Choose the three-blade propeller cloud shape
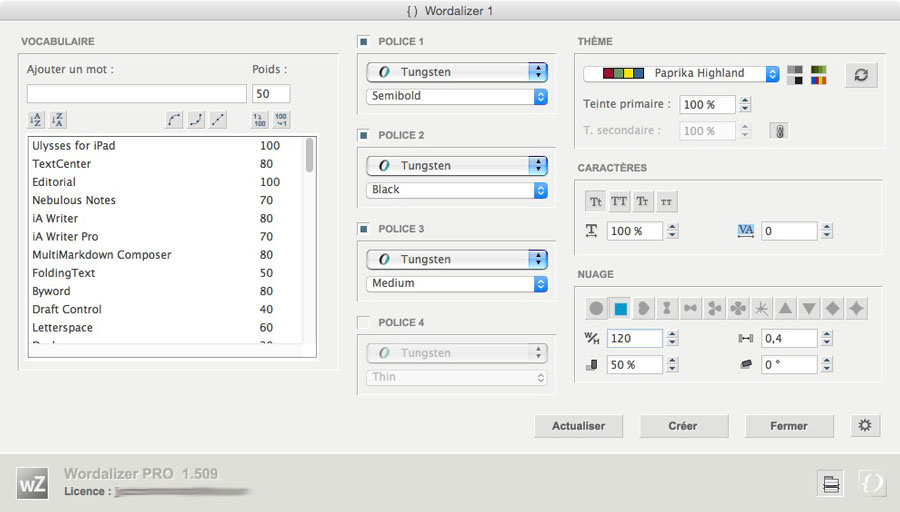 [714, 308]
